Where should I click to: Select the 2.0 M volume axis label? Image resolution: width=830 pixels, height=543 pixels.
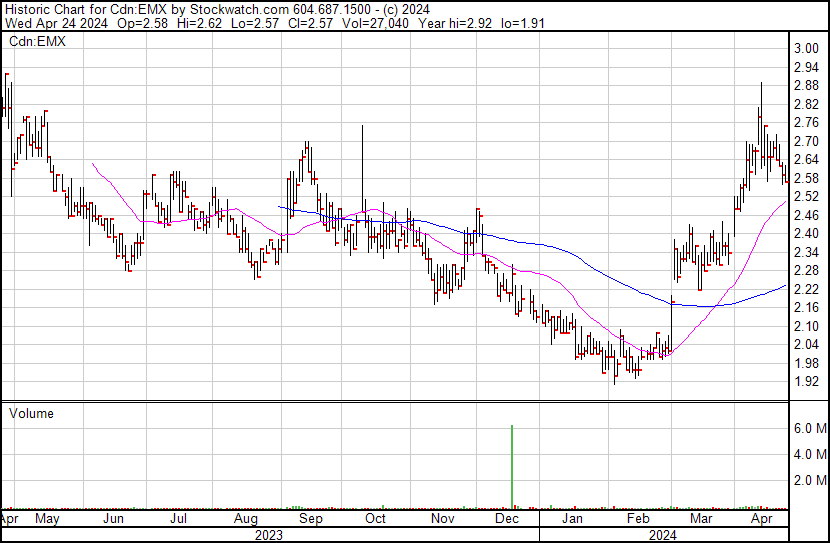[809, 480]
